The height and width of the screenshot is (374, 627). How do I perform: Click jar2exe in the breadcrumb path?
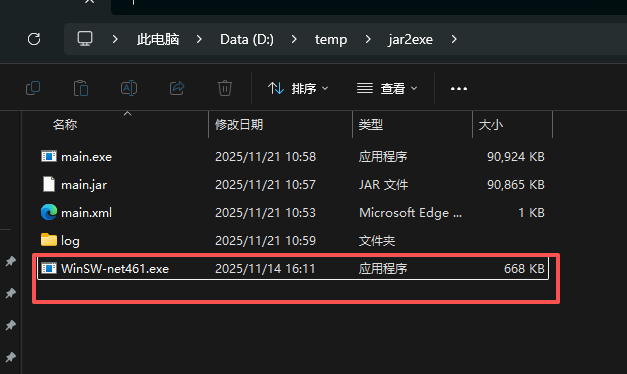pos(410,40)
